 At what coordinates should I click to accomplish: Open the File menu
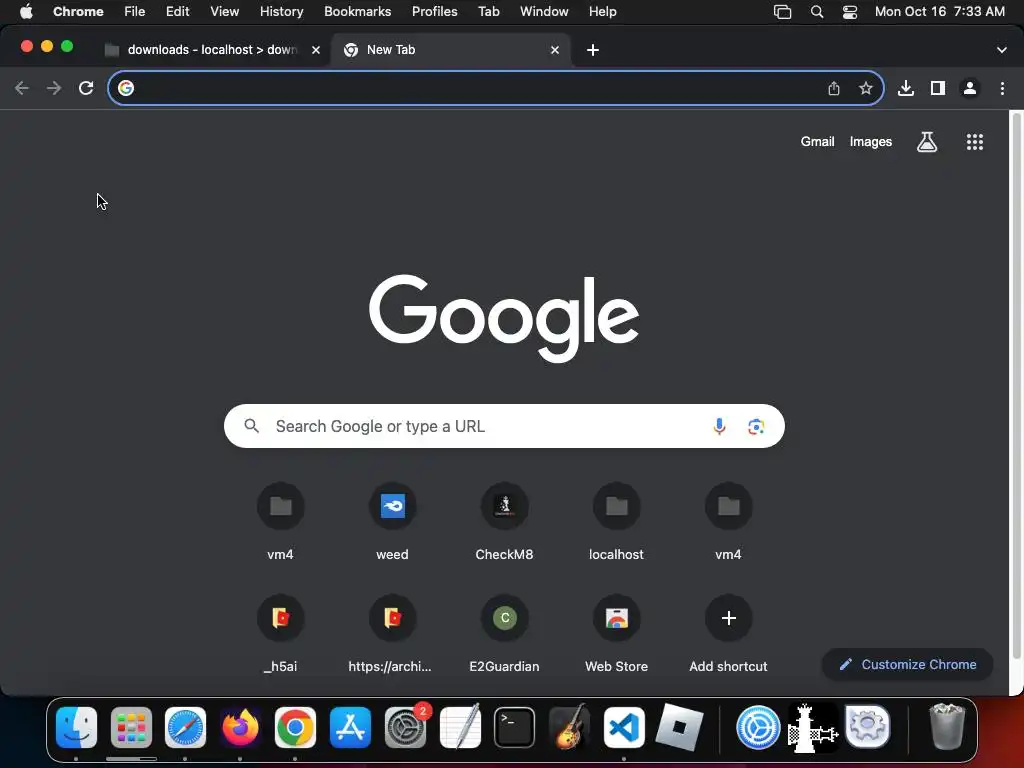click(135, 12)
